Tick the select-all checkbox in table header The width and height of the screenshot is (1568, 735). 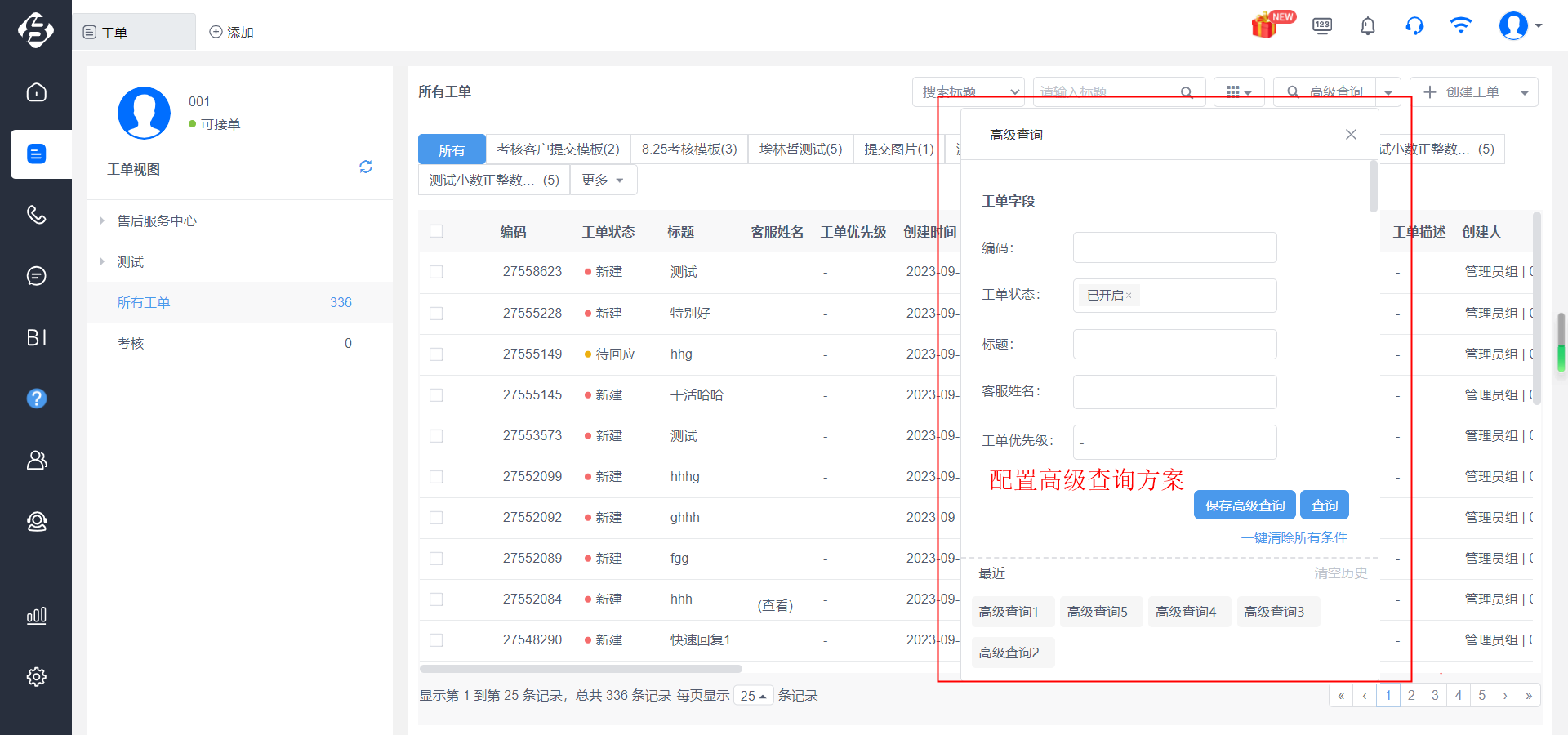(x=437, y=232)
